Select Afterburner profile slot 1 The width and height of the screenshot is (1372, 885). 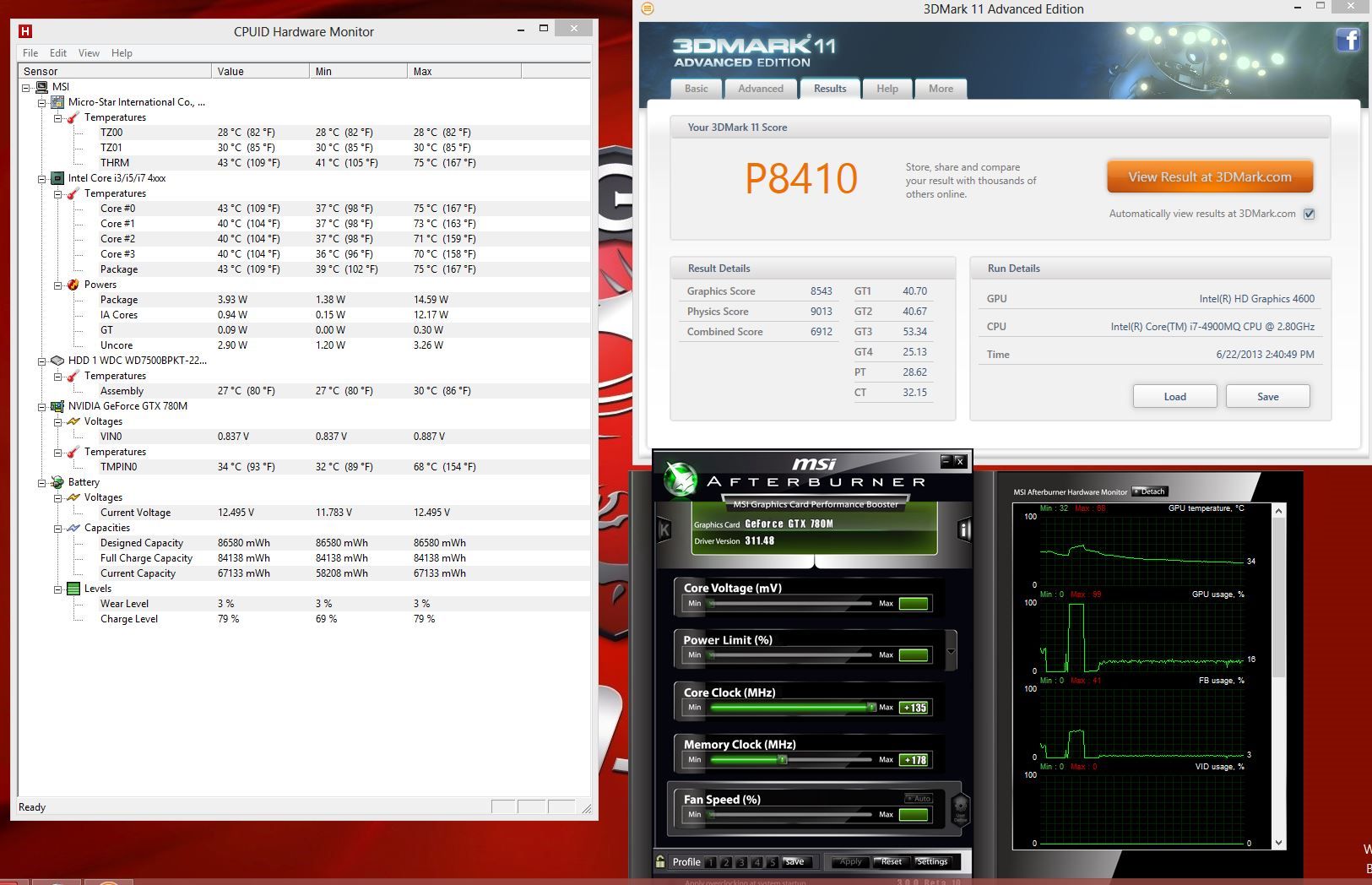[711, 862]
